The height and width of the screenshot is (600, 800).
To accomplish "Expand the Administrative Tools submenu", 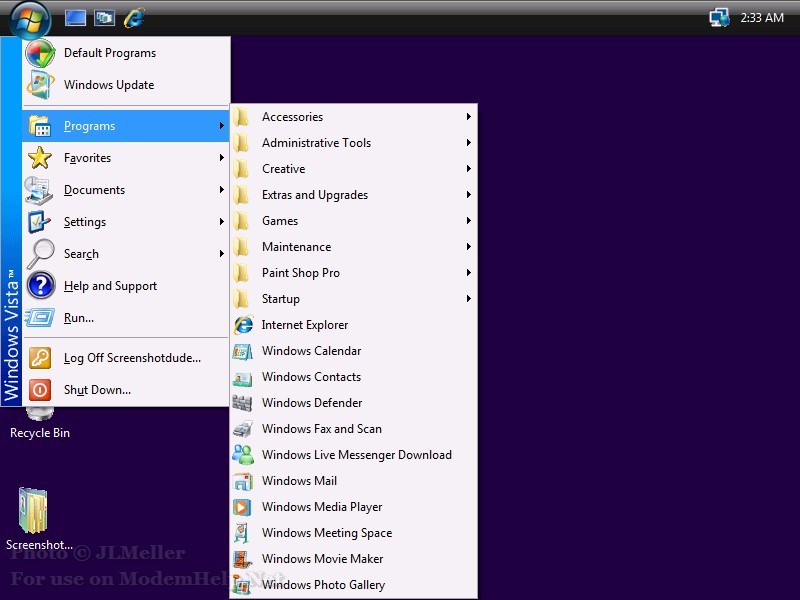I will 316,143.
